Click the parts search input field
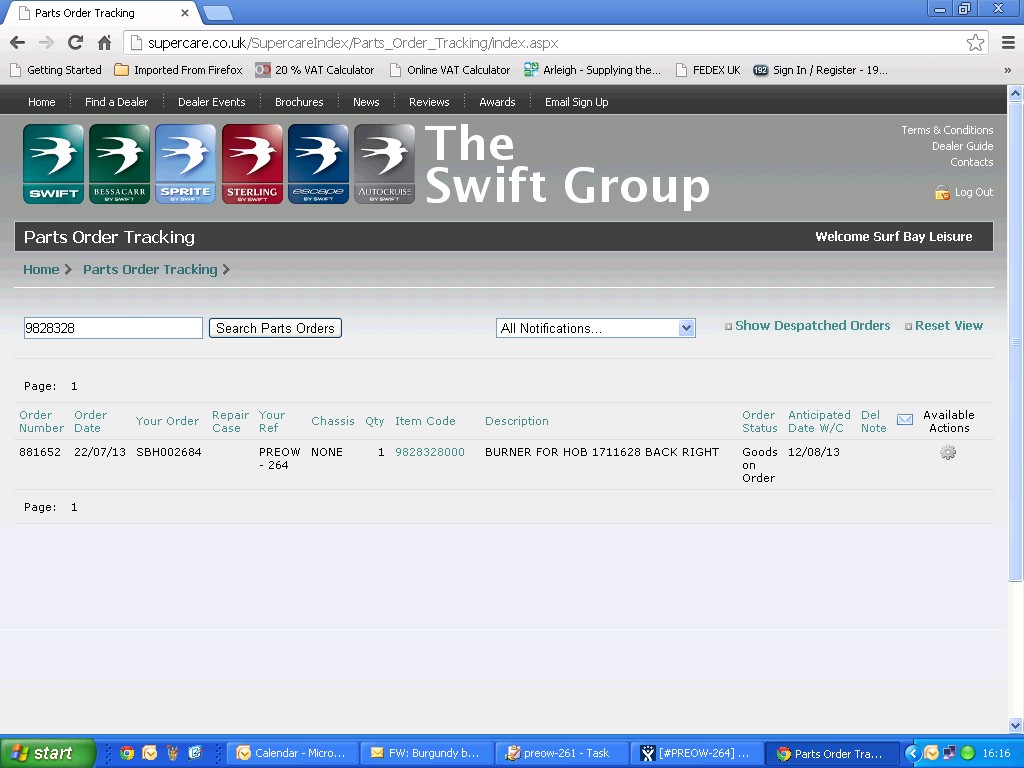1024x768 pixels. (x=113, y=328)
